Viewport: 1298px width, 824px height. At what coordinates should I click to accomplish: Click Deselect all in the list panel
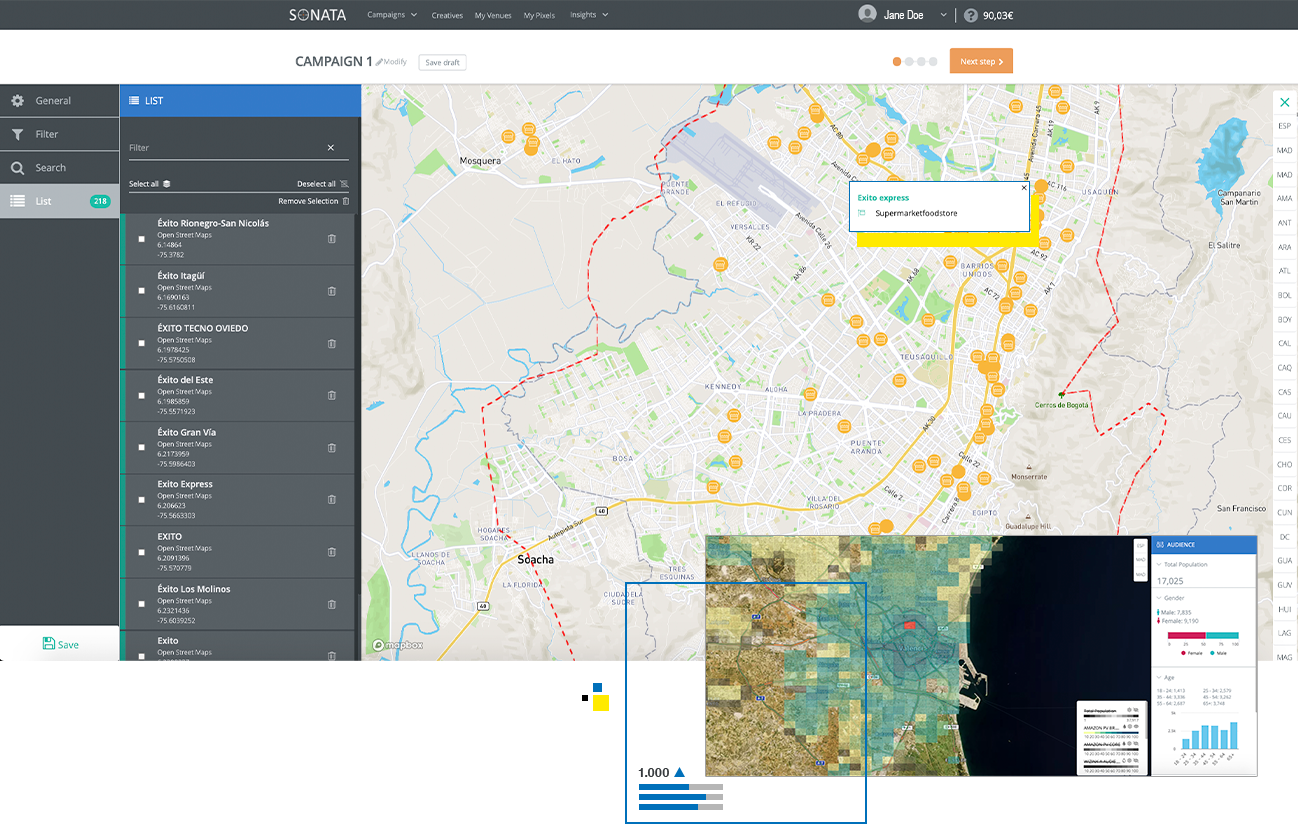(323, 184)
